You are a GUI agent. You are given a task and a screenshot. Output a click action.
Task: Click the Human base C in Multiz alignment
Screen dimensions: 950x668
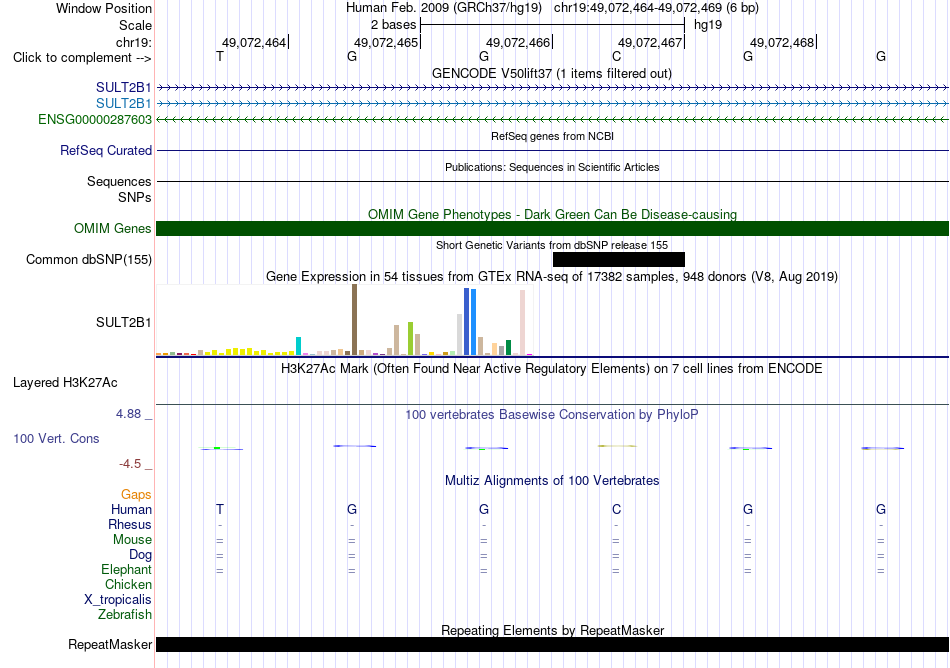[x=616, y=509]
